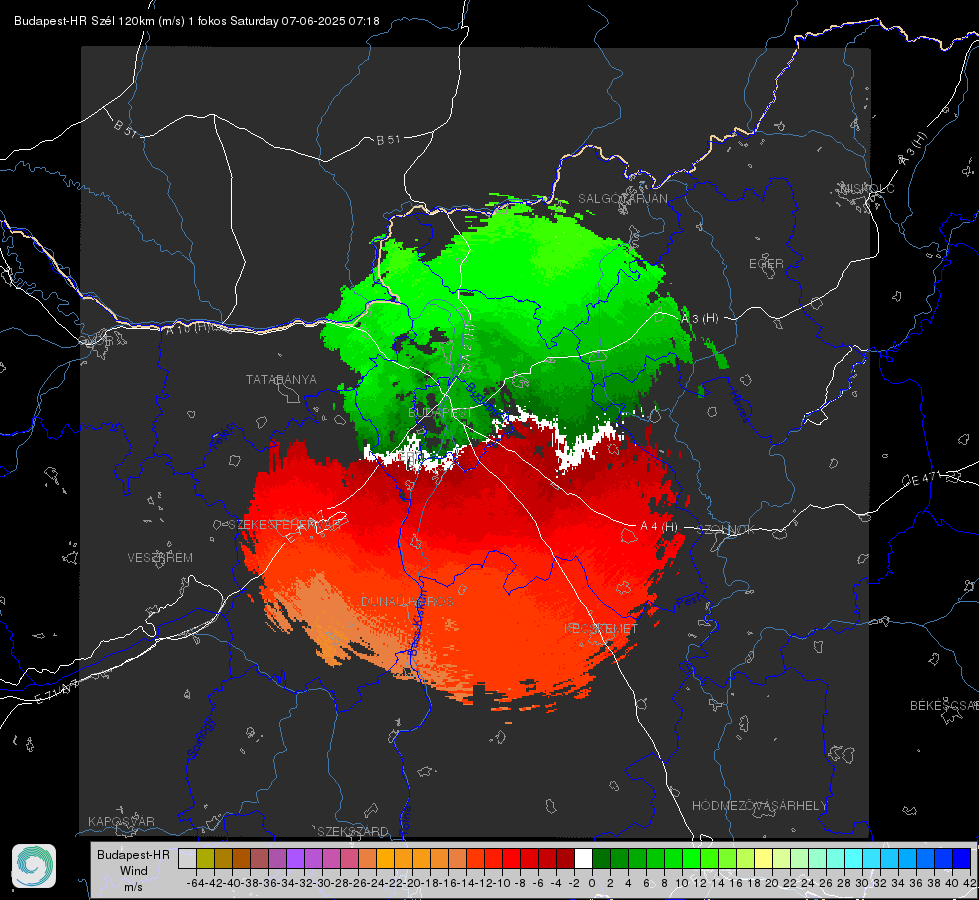Click the BEKESCSABA city label
The width and height of the screenshot is (979, 900).
[x=944, y=706]
